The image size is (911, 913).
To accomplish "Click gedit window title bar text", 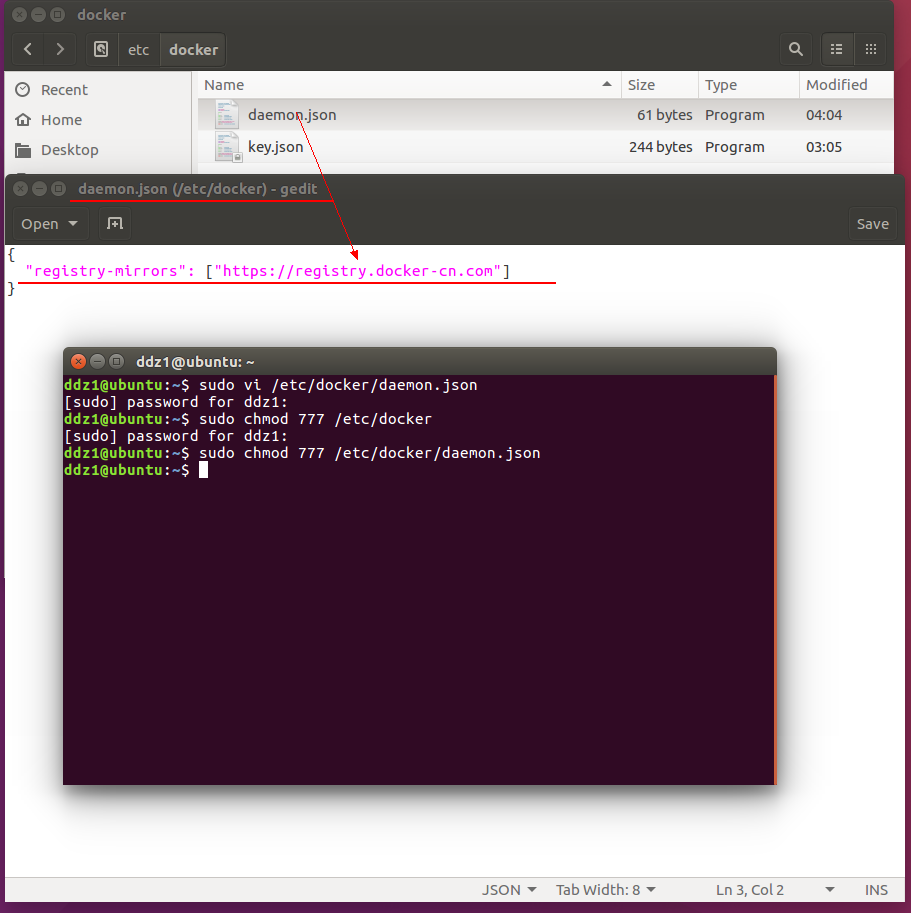I will click(198, 189).
